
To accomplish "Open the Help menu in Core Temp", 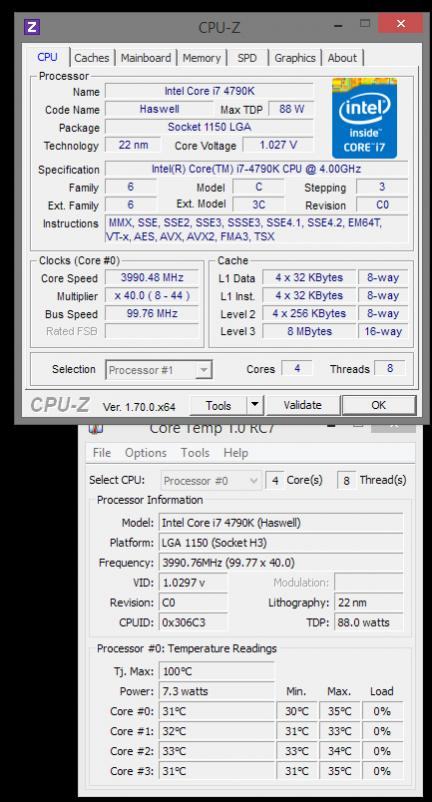I will (236, 453).
